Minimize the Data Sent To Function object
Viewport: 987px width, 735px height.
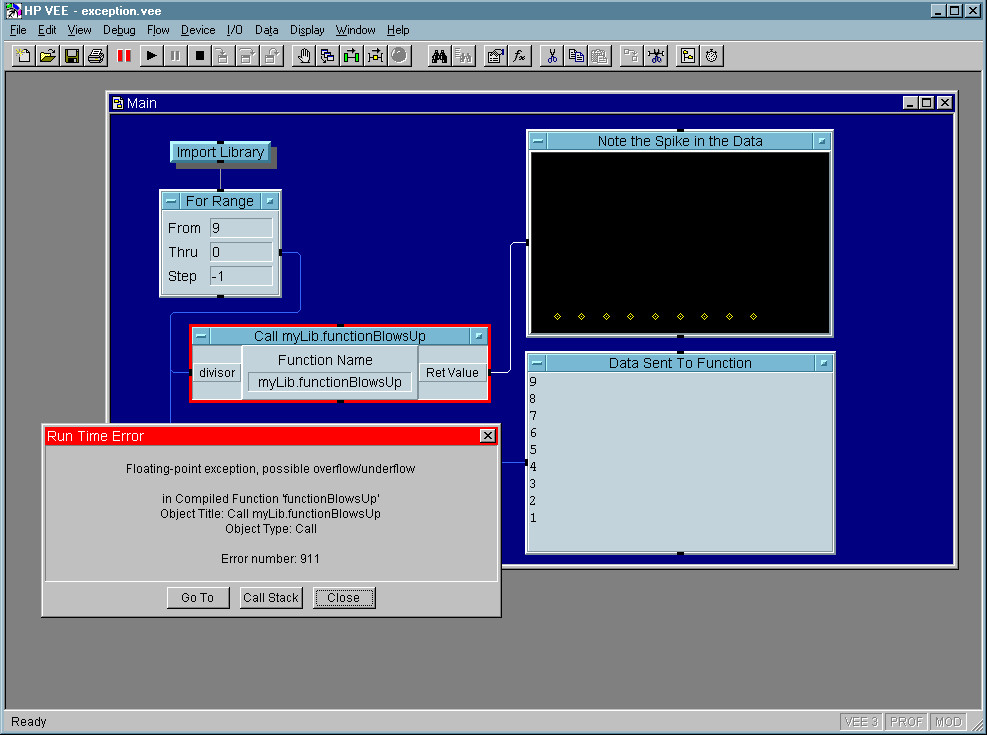(x=537, y=363)
